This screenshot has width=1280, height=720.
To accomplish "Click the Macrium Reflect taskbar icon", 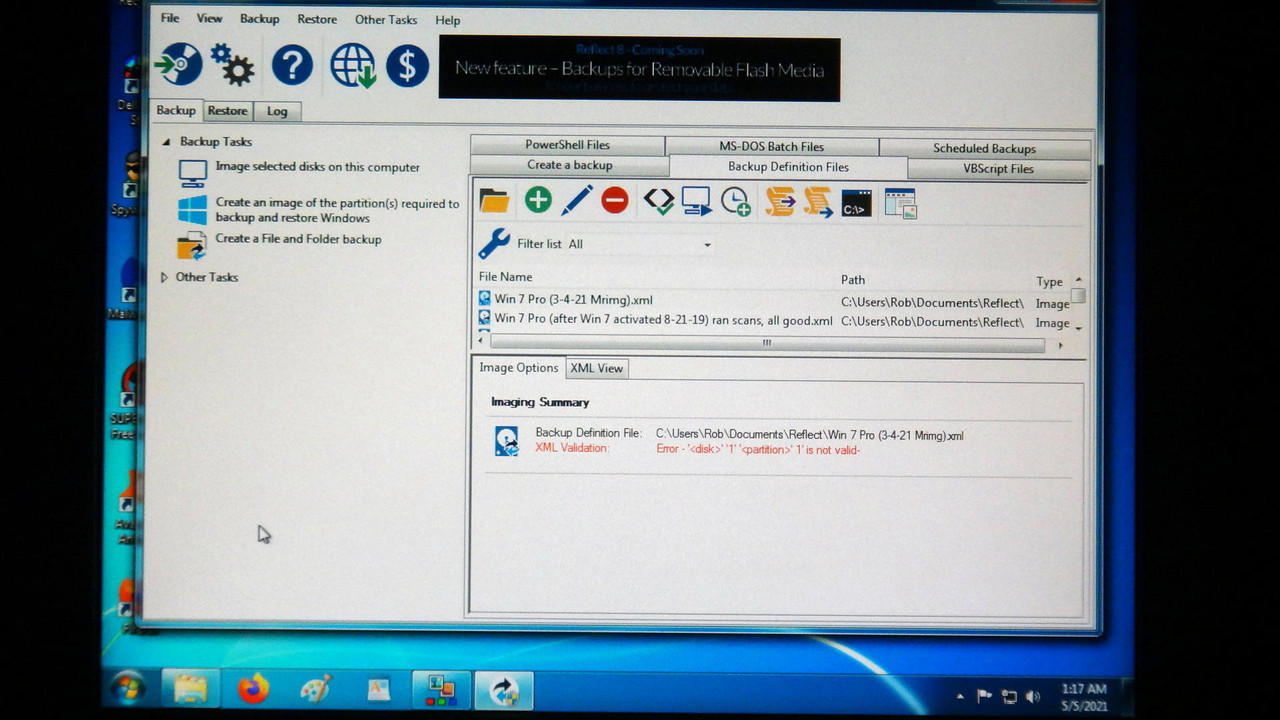I will tap(504, 690).
